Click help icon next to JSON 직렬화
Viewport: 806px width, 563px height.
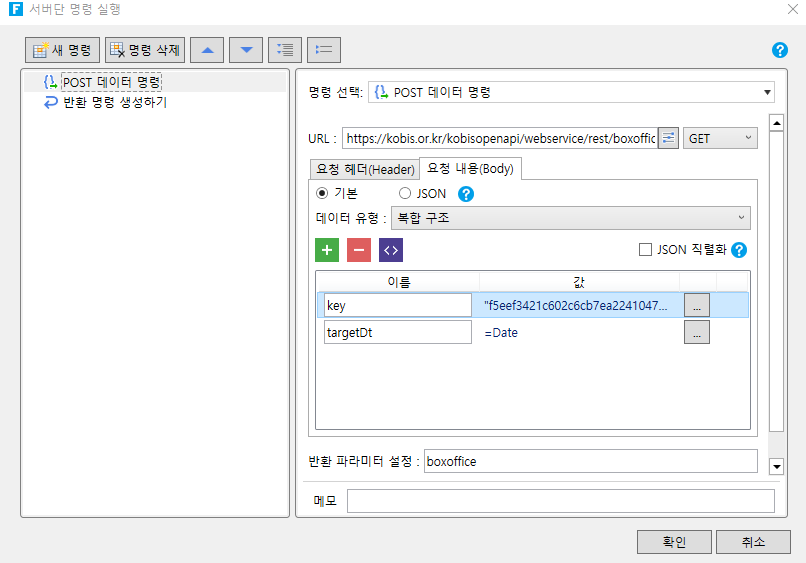coord(739,250)
